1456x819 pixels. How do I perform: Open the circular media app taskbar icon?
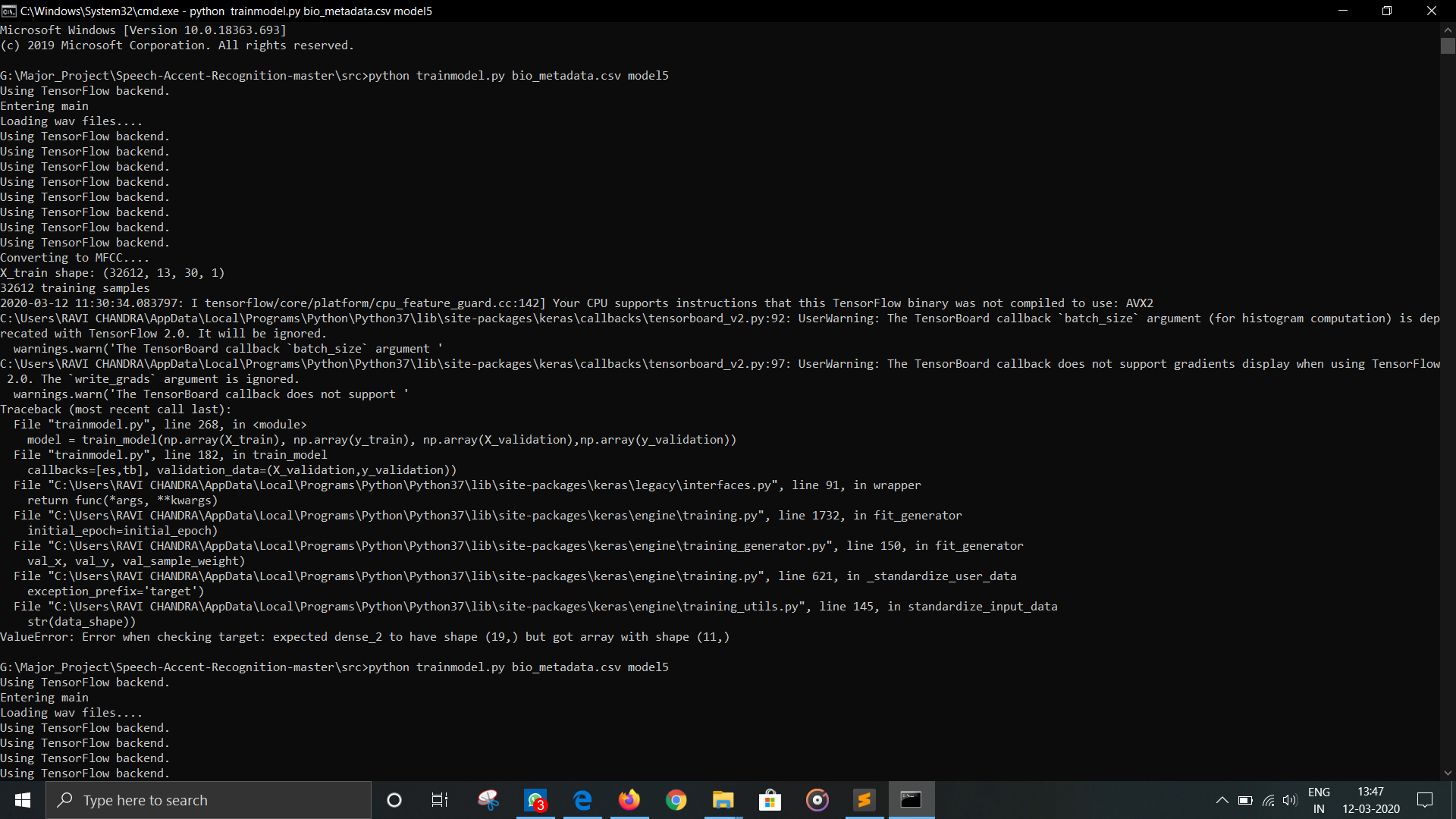point(817,800)
